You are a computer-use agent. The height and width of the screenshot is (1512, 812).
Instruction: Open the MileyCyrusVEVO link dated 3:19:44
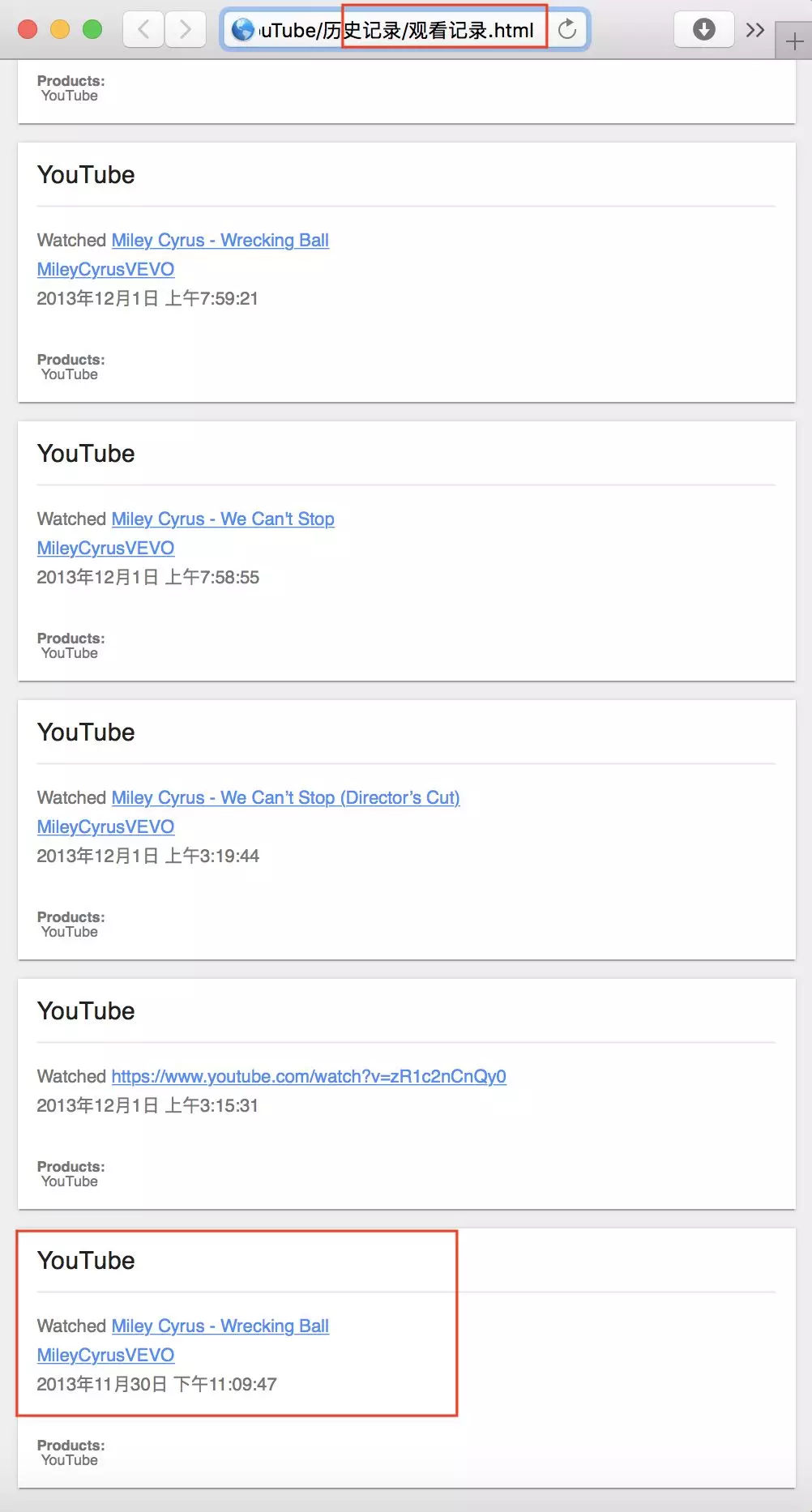click(x=105, y=827)
